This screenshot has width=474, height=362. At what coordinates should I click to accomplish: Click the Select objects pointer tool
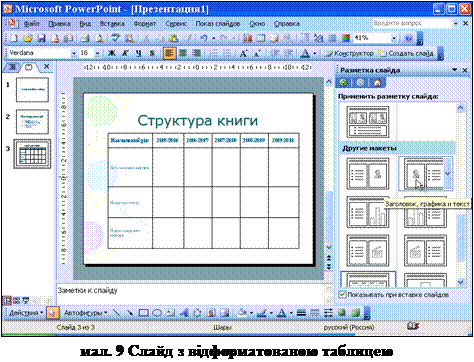click(53, 313)
